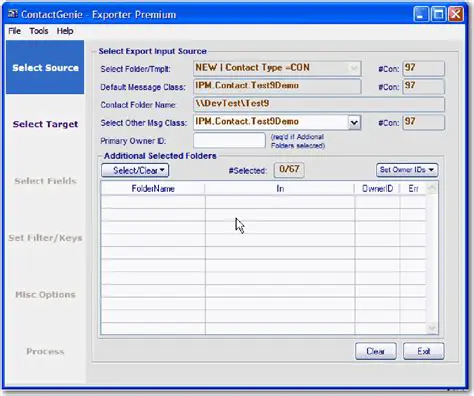Go to the Select Source step

tap(45, 67)
